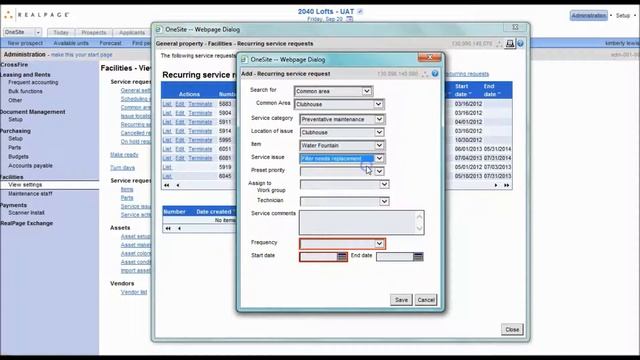Open Accounts payable under Purchasing
Screen dimensions: 640x360
tap(30, 166)
